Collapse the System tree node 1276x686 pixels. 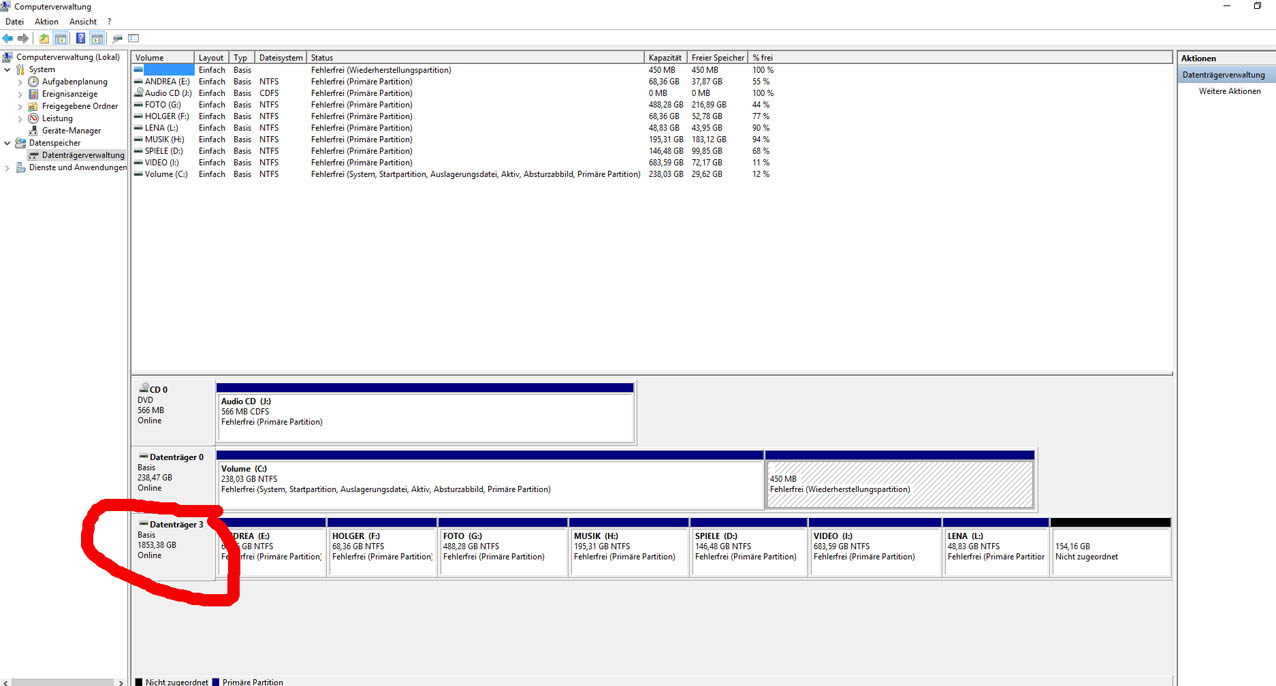coord(8,69)
